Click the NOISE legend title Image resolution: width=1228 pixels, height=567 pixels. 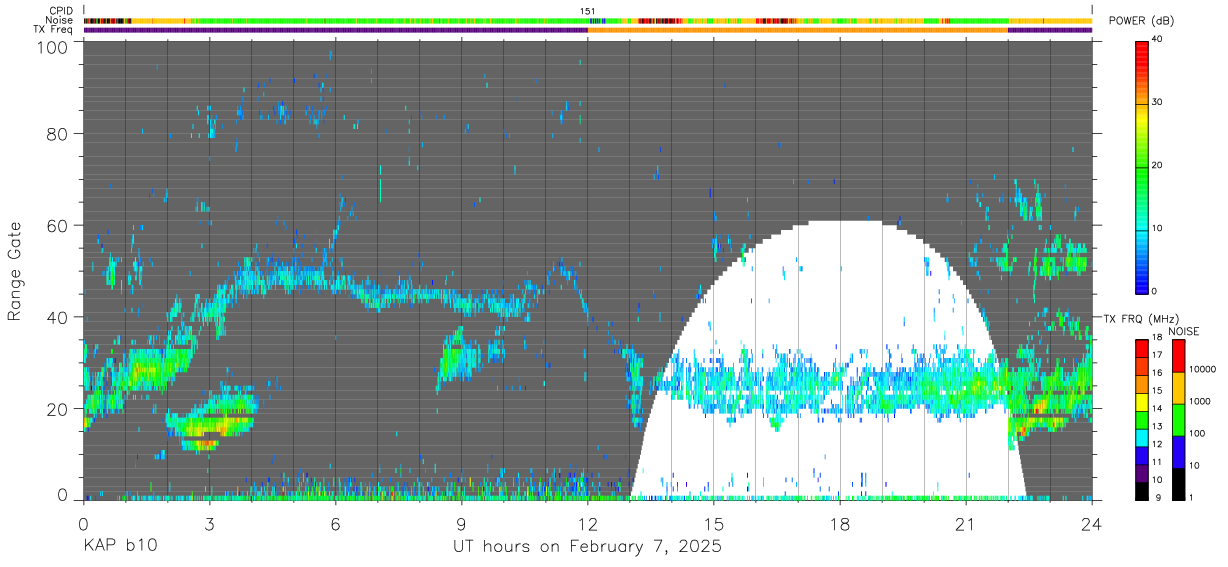pyautogui.click(x=1185, y=330)
